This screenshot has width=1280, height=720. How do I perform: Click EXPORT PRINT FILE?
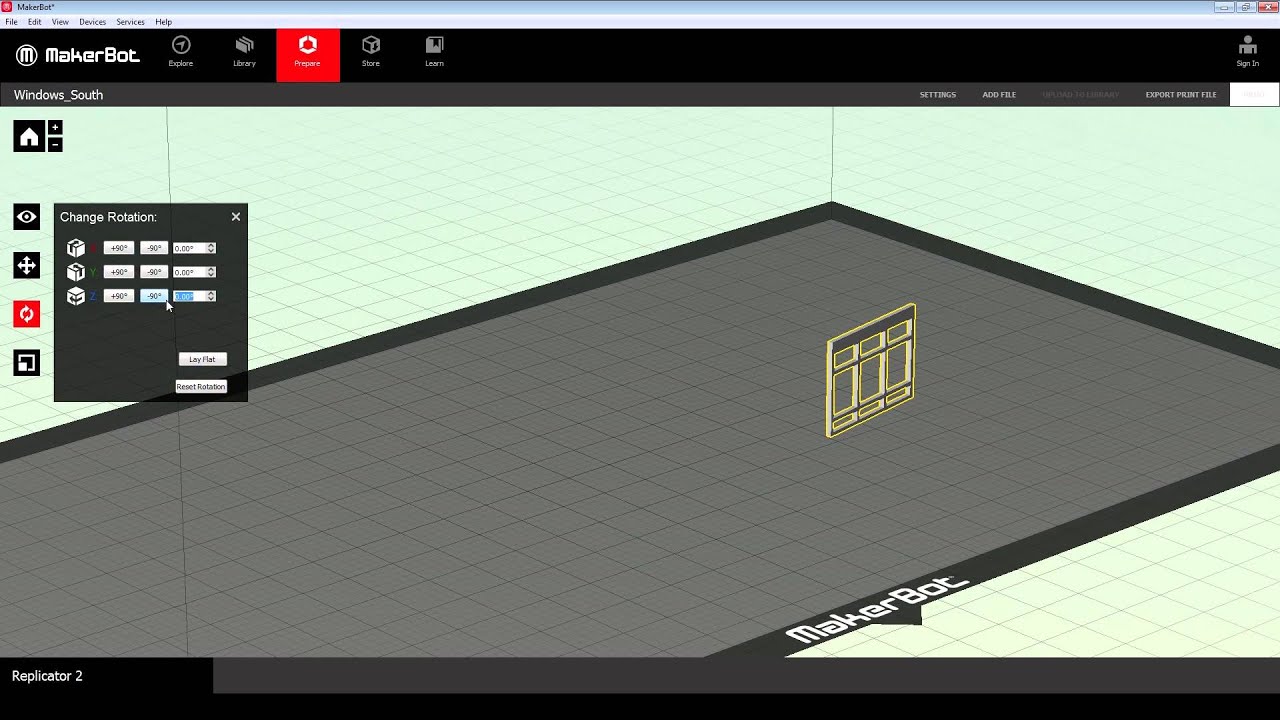(x=1181, y=95)
